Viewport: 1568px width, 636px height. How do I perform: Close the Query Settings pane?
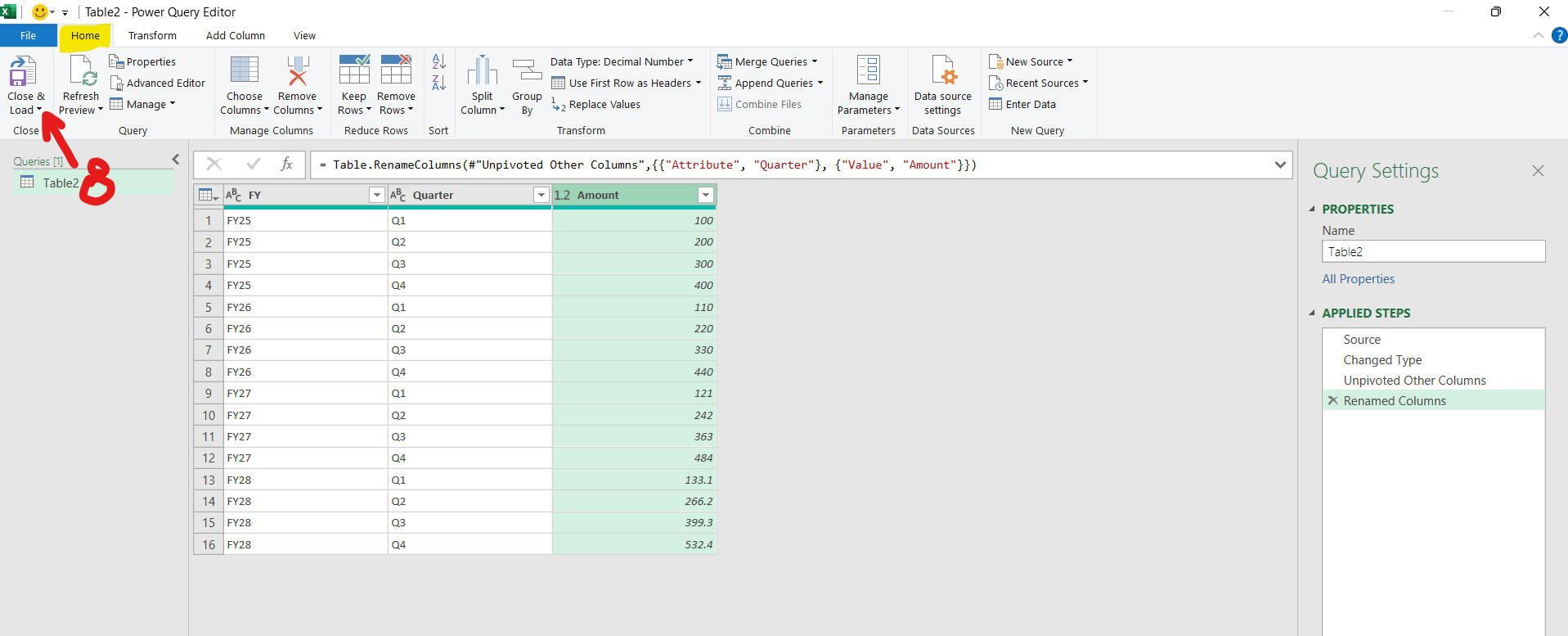click(1538, 170)
